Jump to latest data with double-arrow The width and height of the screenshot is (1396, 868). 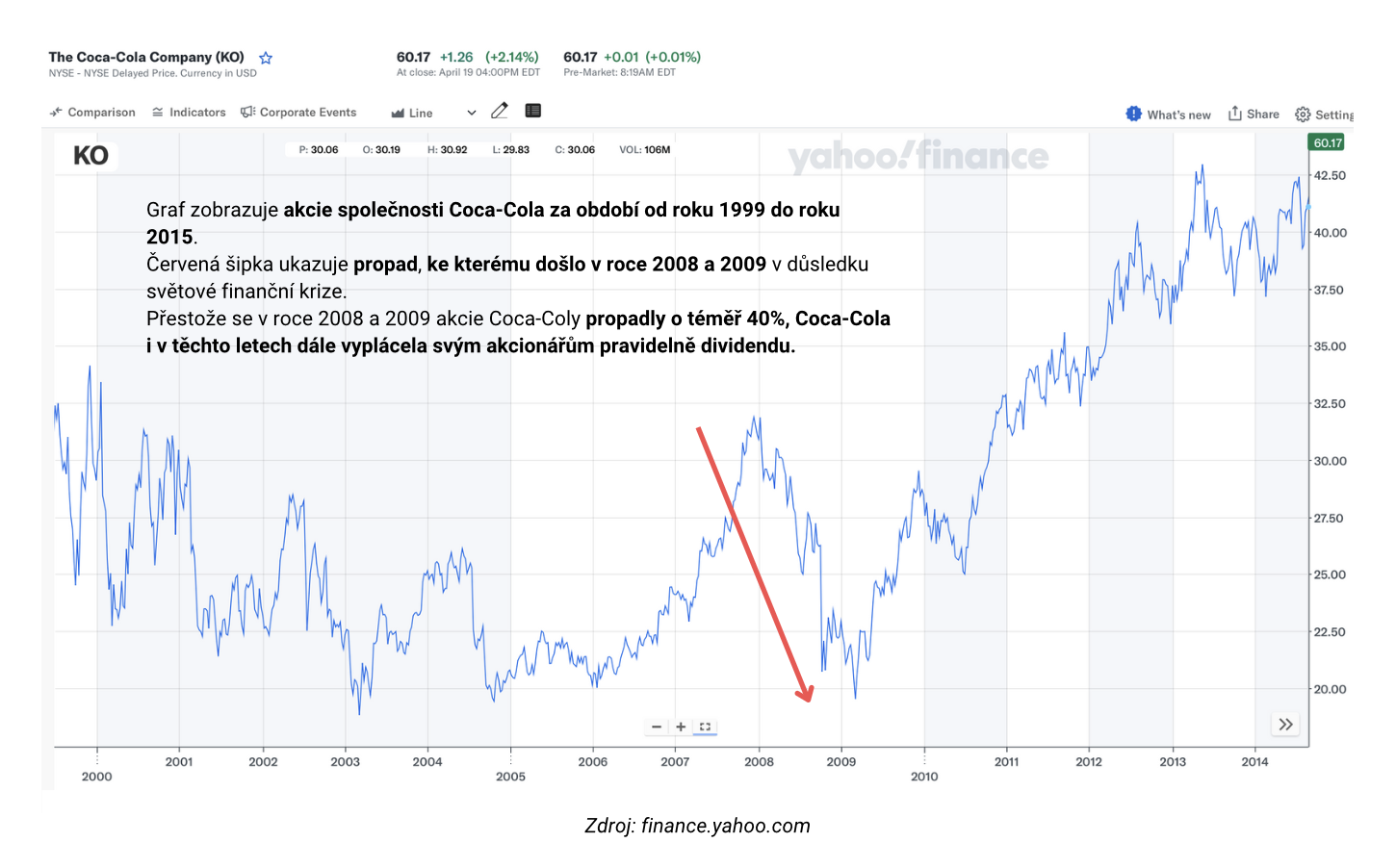click(1285, 725)
